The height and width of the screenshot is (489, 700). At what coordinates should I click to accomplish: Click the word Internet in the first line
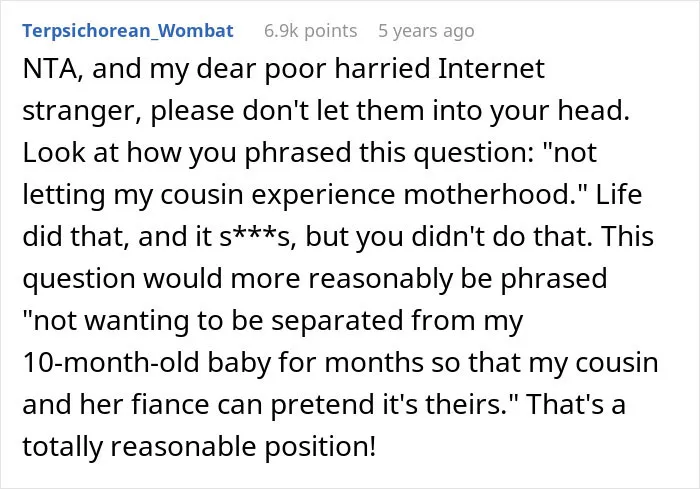pyautogui.click(x=491, y=69)
